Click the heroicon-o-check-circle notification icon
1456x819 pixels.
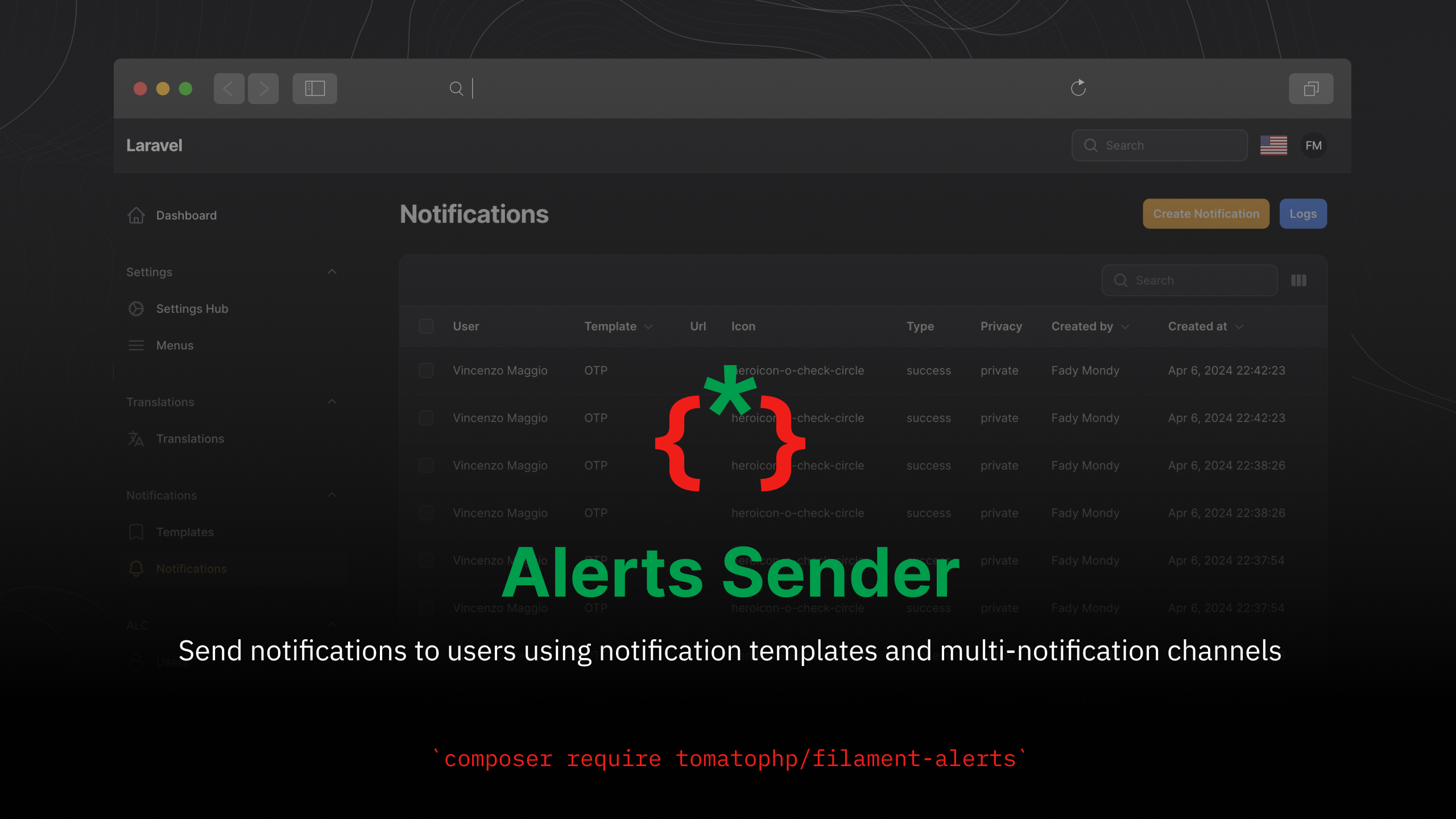797,370
